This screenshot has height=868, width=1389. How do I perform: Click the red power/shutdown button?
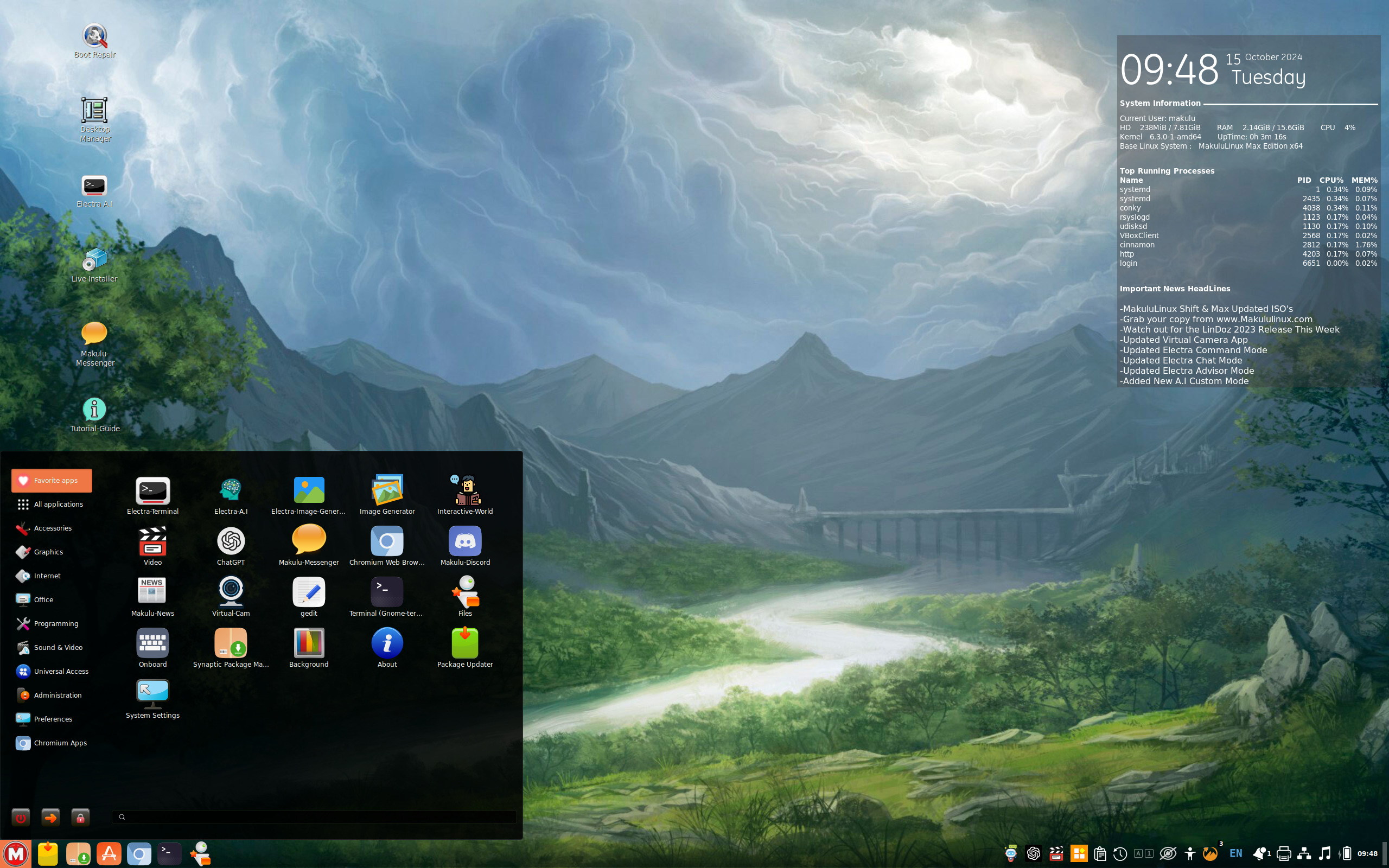click(21, 818)
